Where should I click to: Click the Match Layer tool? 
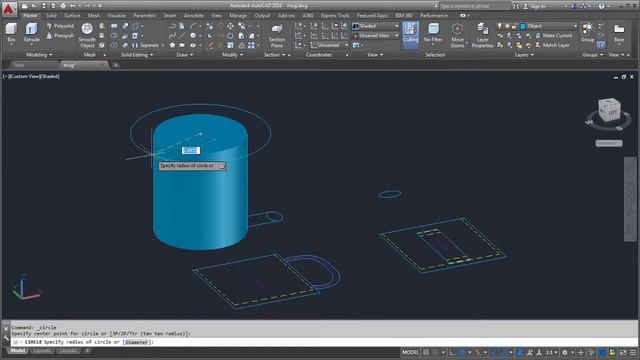click(x=552, y=45)
